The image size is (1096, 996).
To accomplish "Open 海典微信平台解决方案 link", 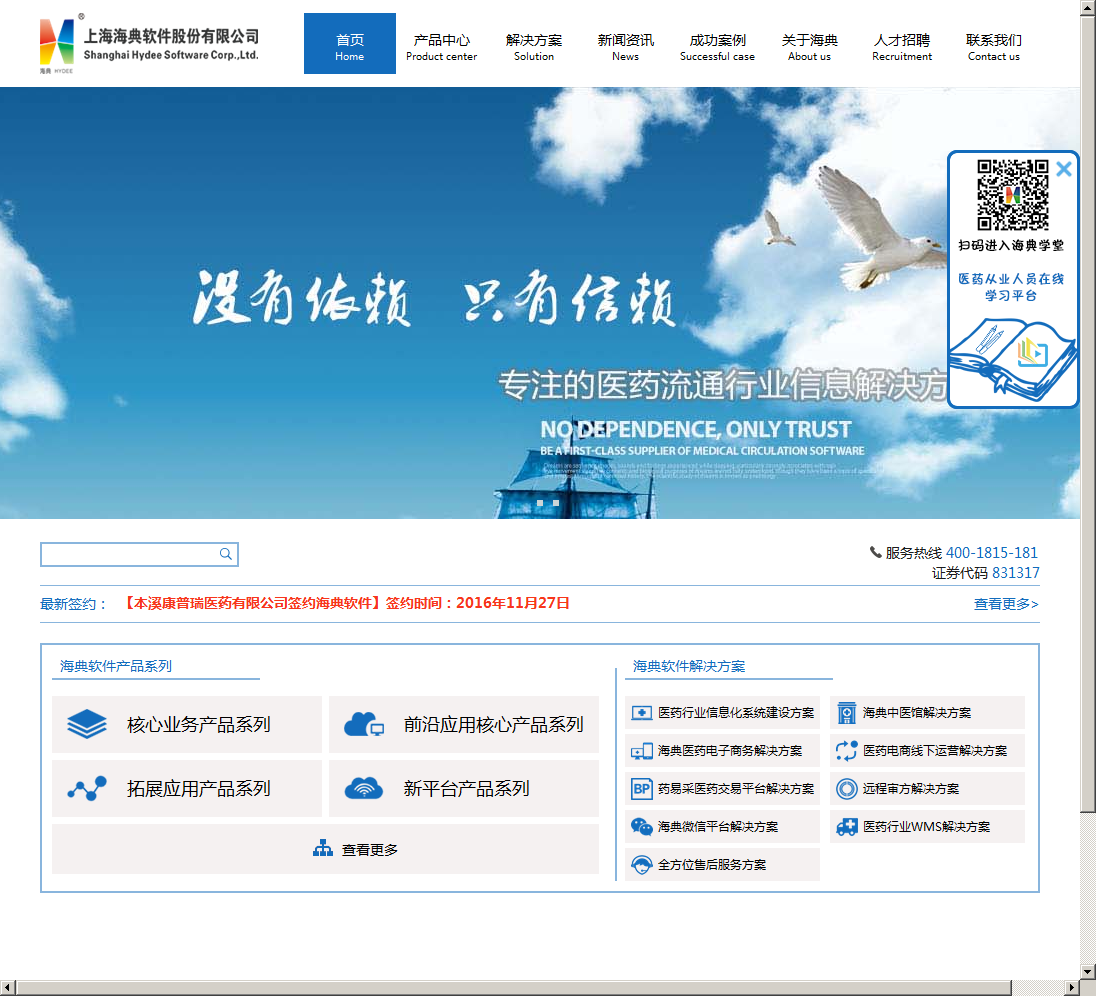I will pos(722,827).
